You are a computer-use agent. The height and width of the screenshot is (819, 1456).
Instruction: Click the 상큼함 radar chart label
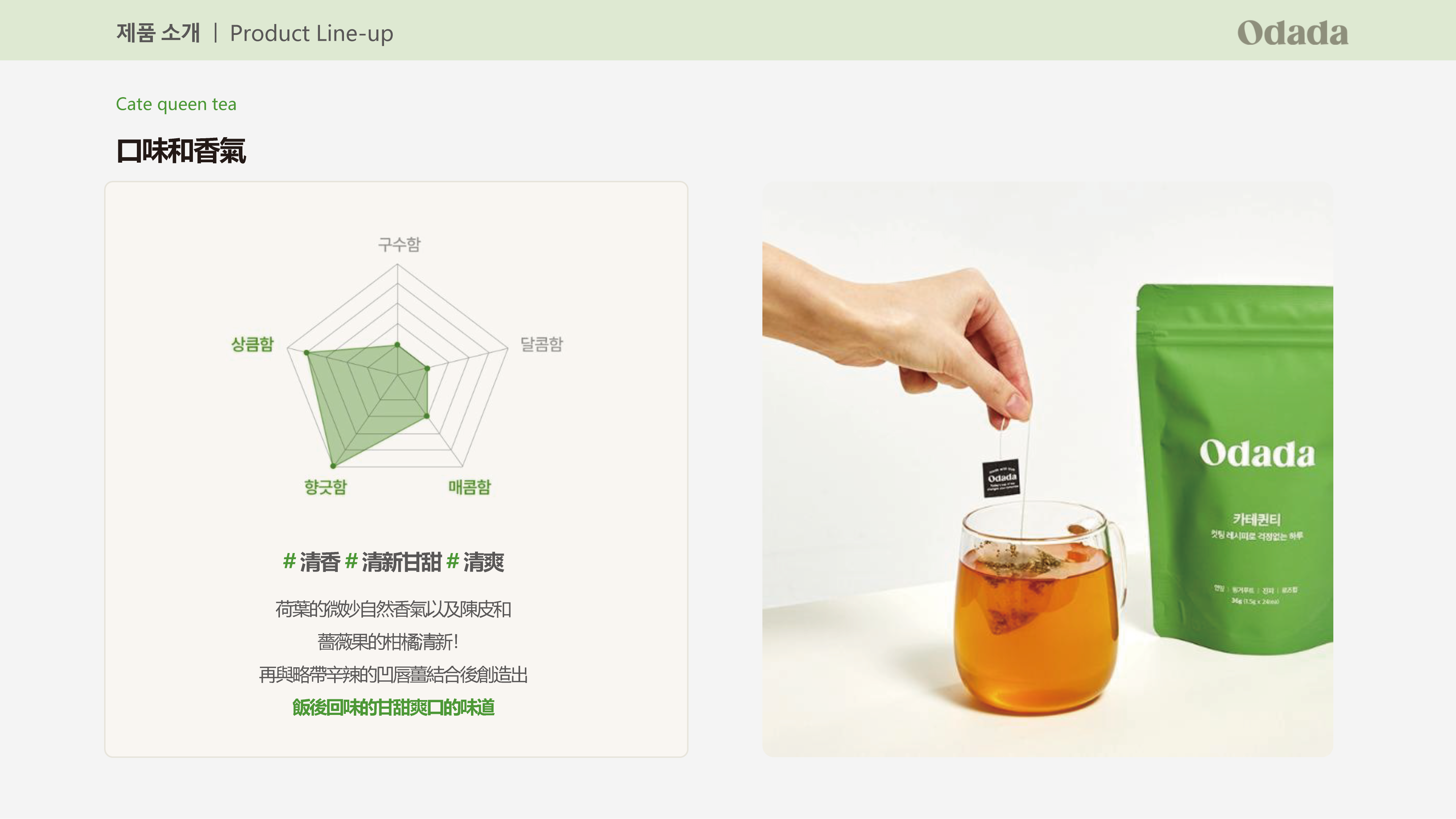tap(252, 343)
